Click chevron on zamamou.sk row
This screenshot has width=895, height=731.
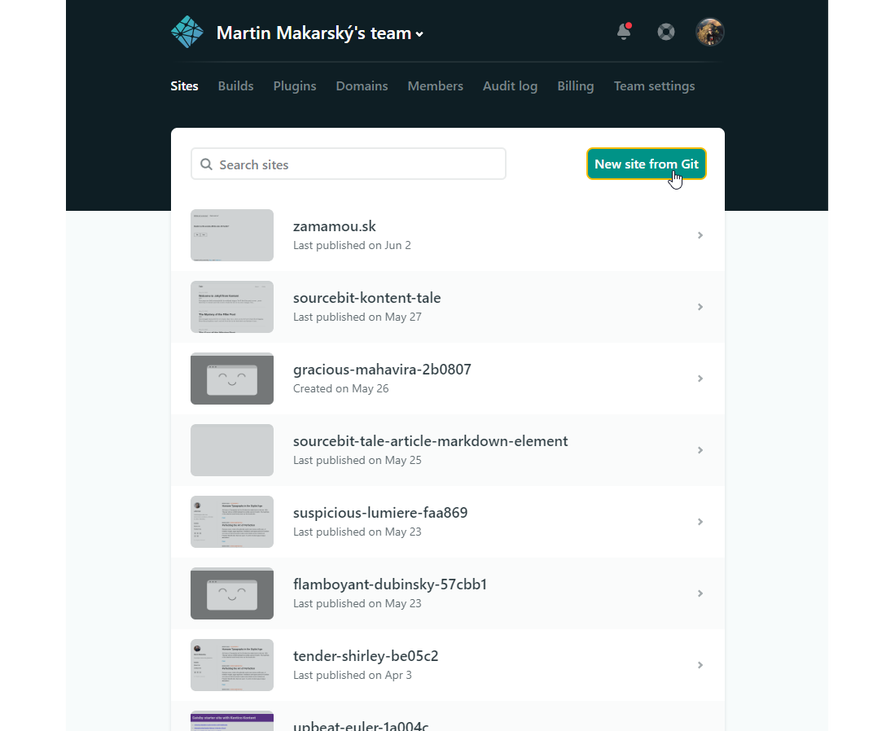pyautogui.click(x=700, y=235)
